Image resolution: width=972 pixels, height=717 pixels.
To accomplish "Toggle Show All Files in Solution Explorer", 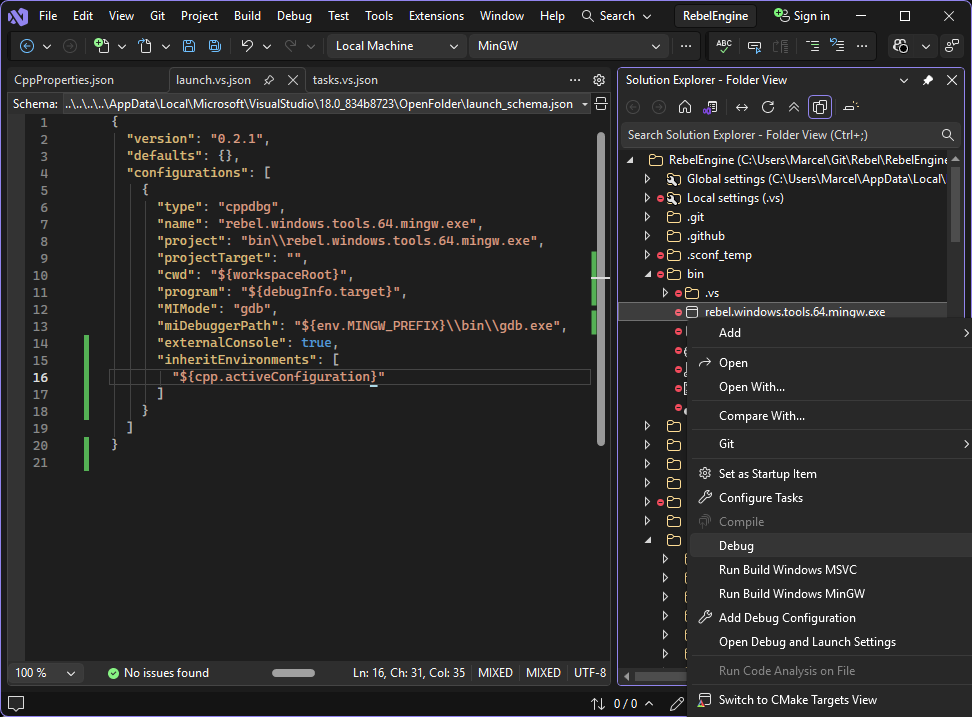I will 820,107.
